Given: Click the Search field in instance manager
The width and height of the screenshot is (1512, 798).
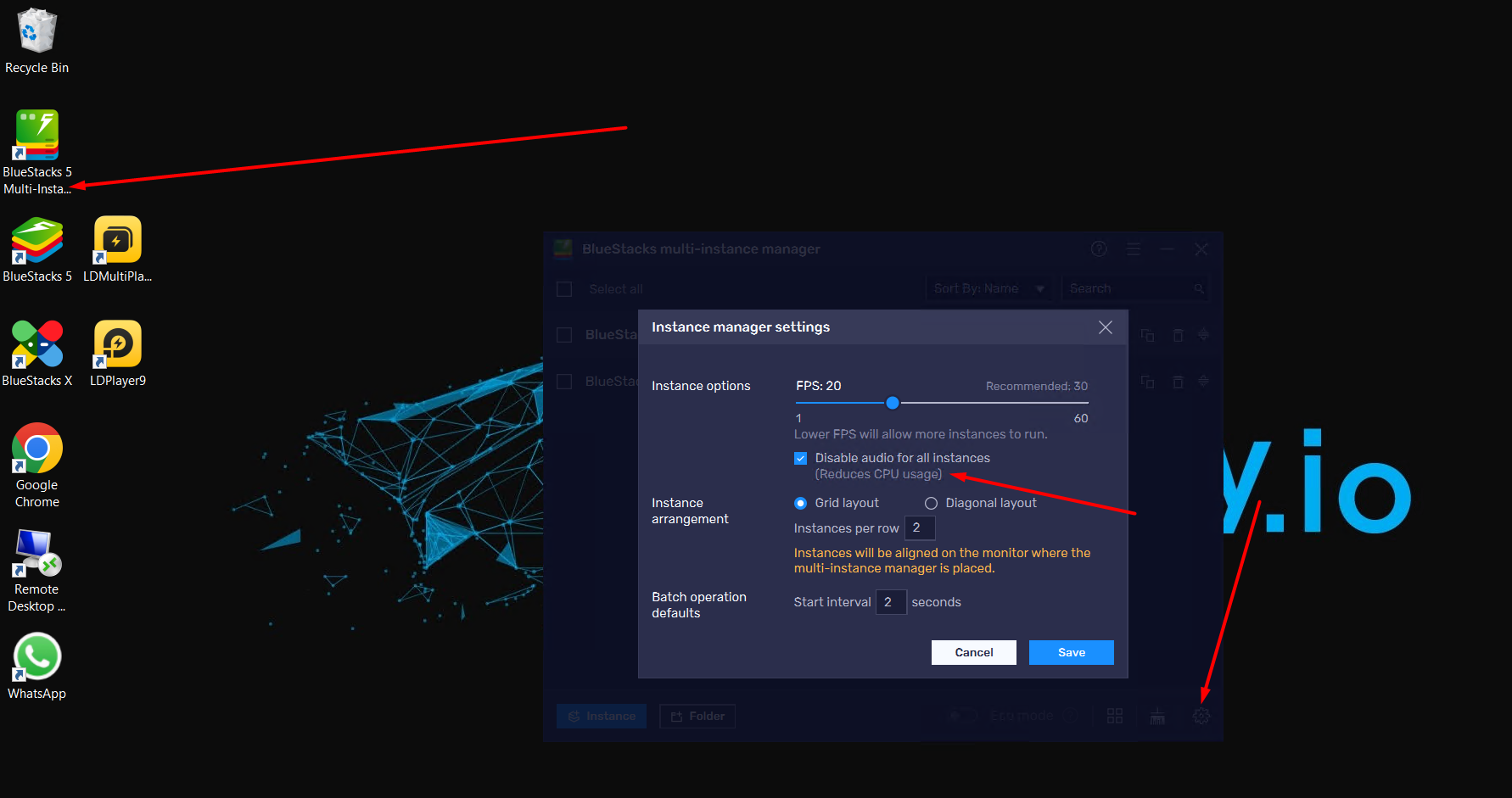Looking at the screenshot, I should coord(1134,288).
